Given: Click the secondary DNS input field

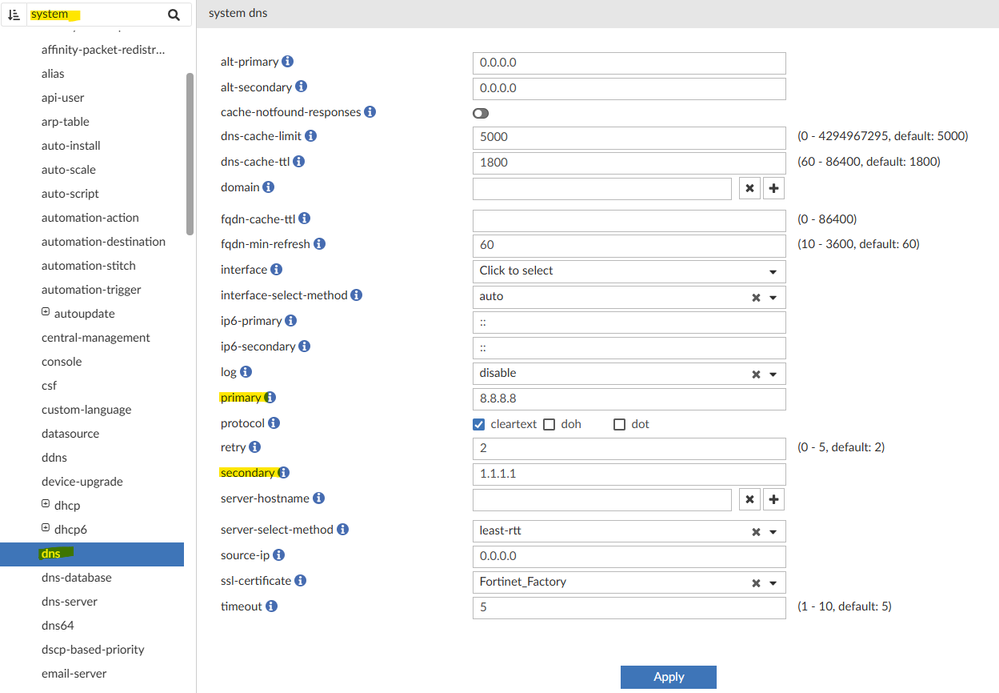Looking at the screenshot, I should [x=628, y=474].
